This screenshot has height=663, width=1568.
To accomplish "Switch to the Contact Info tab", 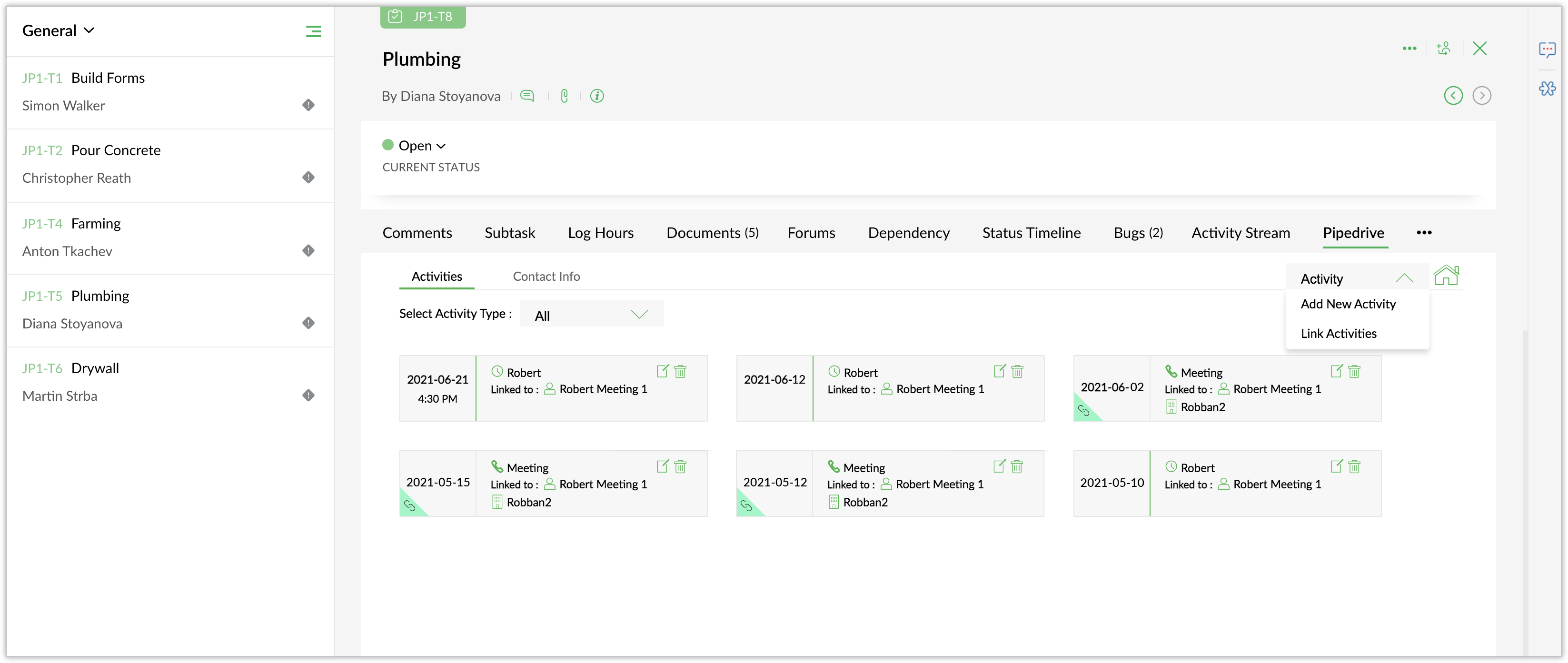I will point(546,277).
